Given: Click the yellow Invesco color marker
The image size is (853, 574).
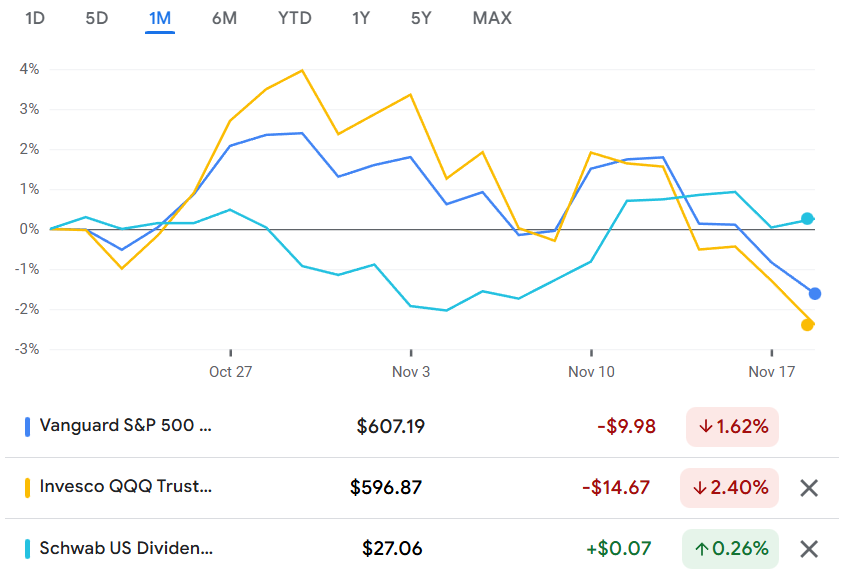Looking at the screenshot, I should [x=27, y=488].
